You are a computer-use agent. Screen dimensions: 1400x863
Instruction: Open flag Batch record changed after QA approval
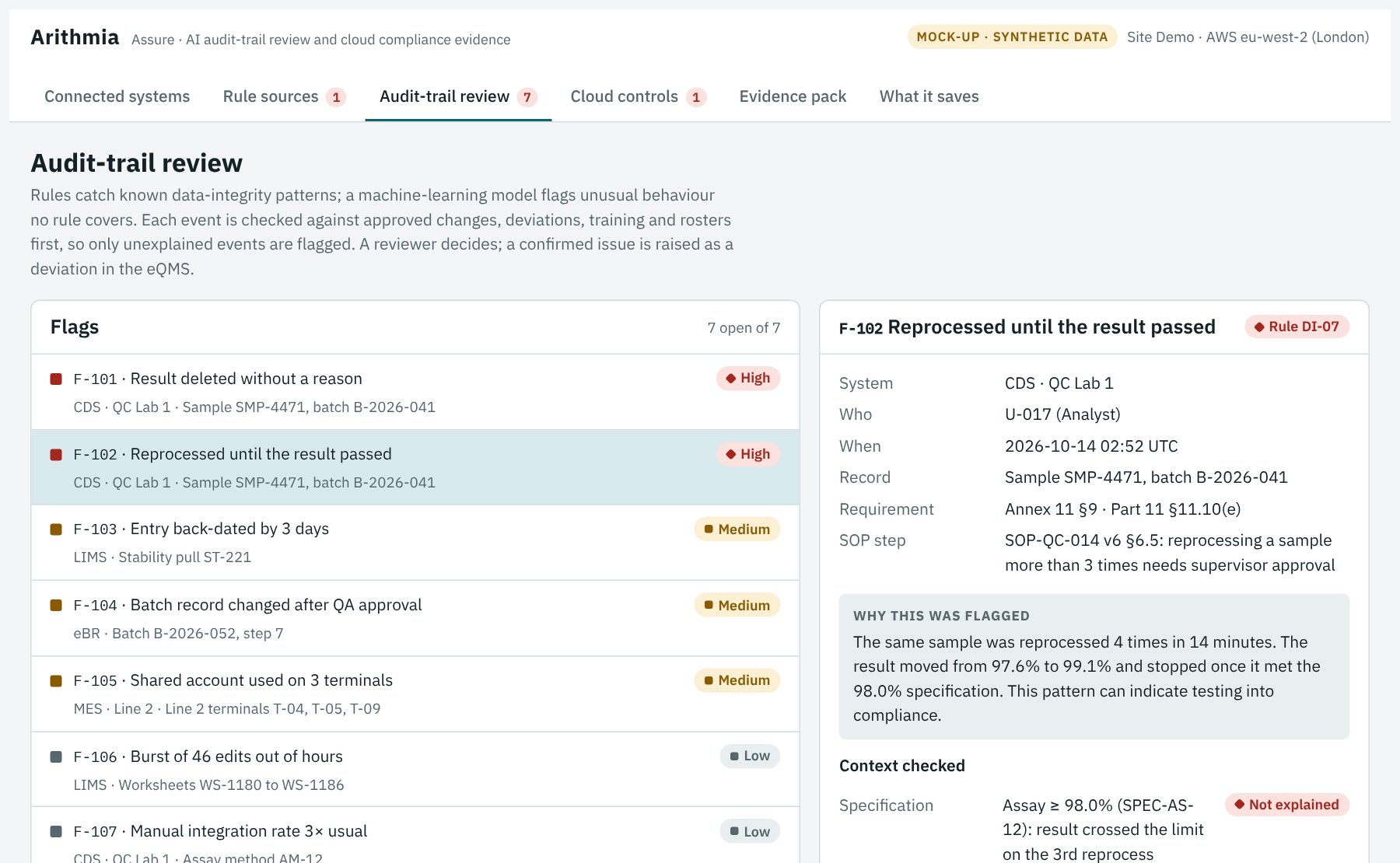(415, 618)
